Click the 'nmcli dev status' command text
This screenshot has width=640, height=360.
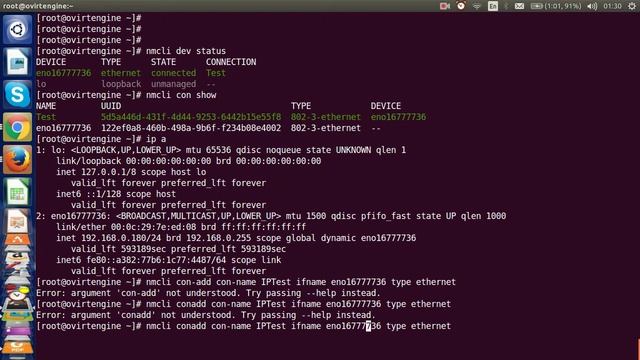pos(186,51)
